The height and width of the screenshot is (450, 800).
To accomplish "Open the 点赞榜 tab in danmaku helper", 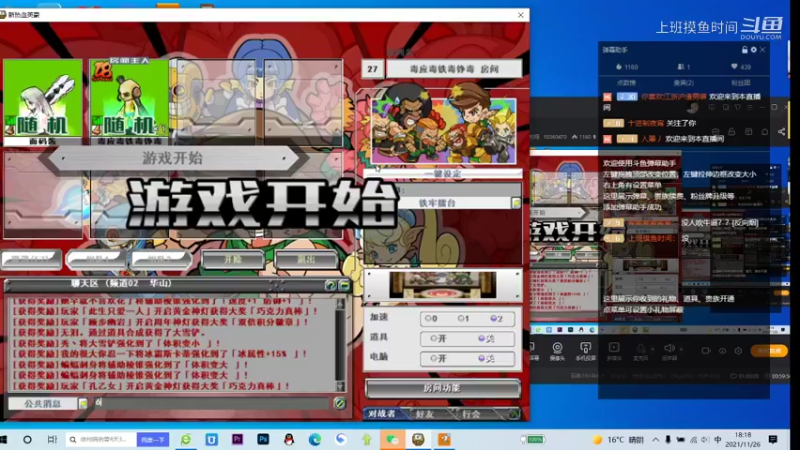I will click(626, 83).
